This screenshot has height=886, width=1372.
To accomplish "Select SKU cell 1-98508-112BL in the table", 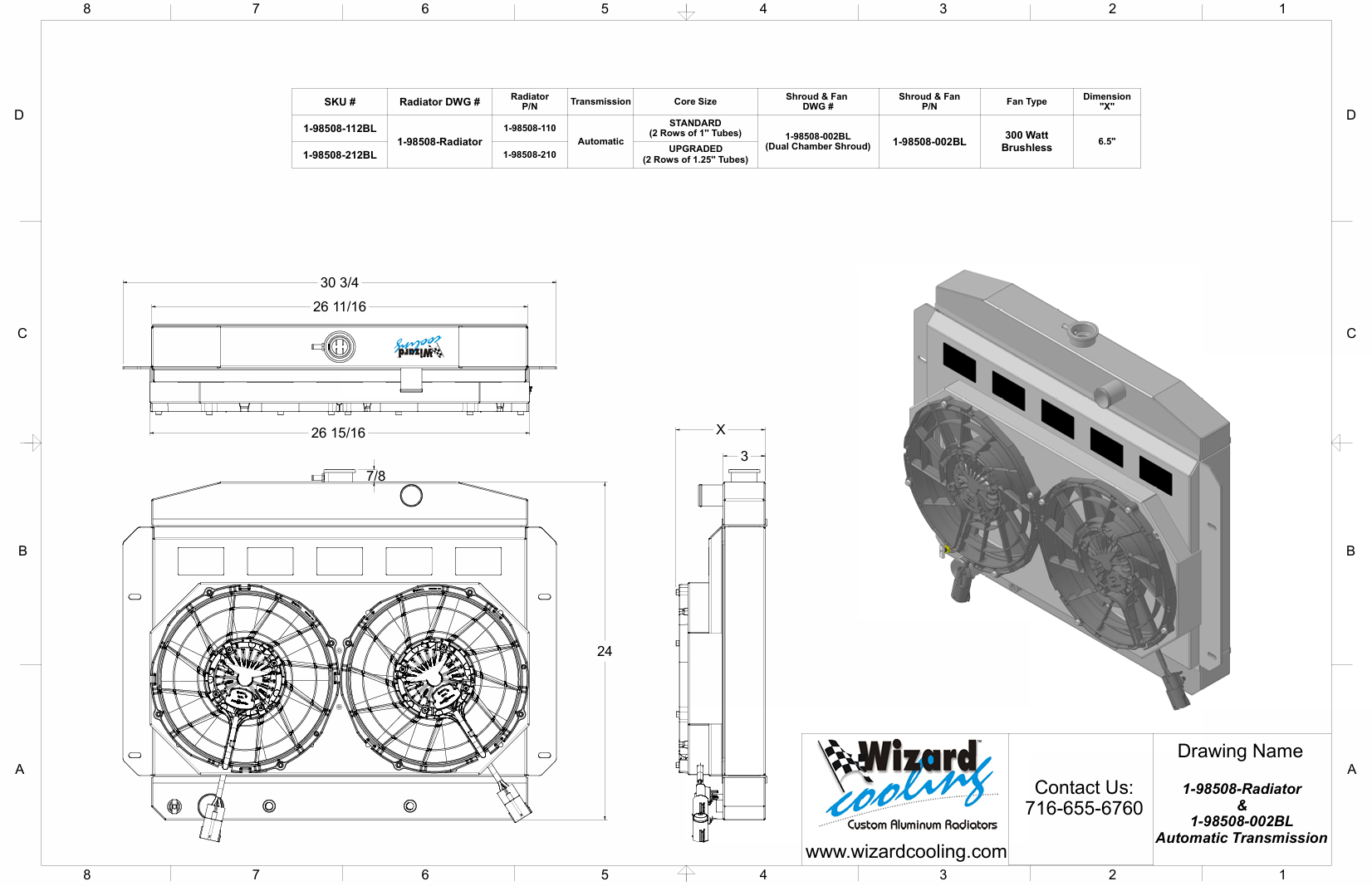I will (x=340, y=129).
